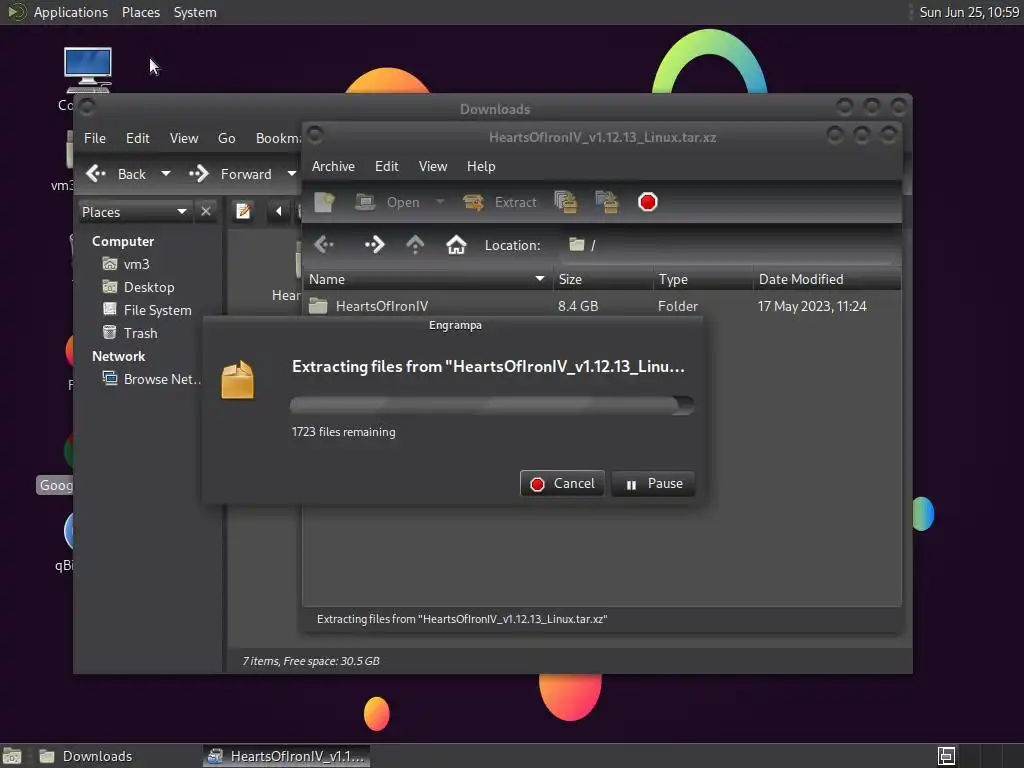This screenshot has width=1024, height=768.
Task: Create a new archive with the toolbar icon
Action: coord(325,202)
